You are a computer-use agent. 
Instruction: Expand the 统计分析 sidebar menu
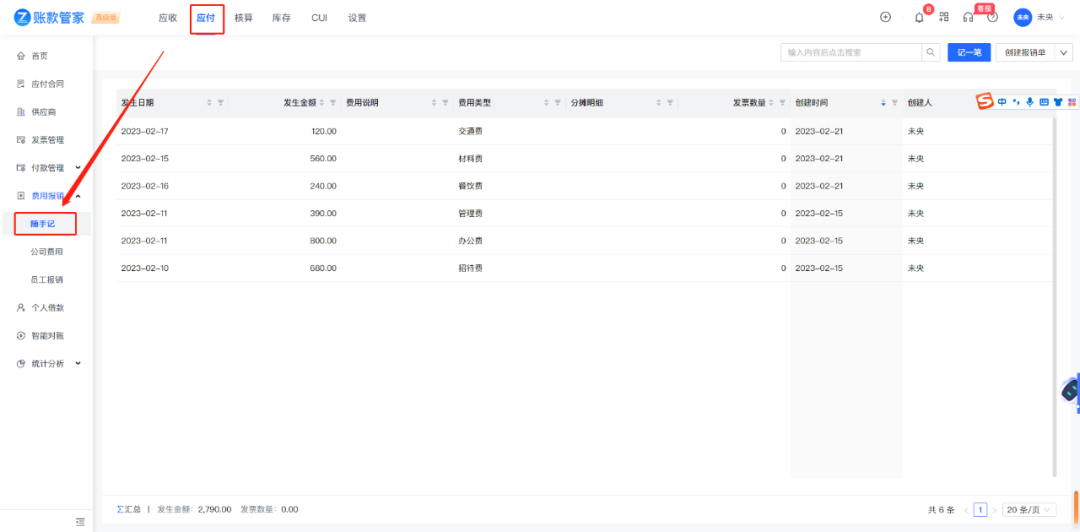(x=78, y=363)
